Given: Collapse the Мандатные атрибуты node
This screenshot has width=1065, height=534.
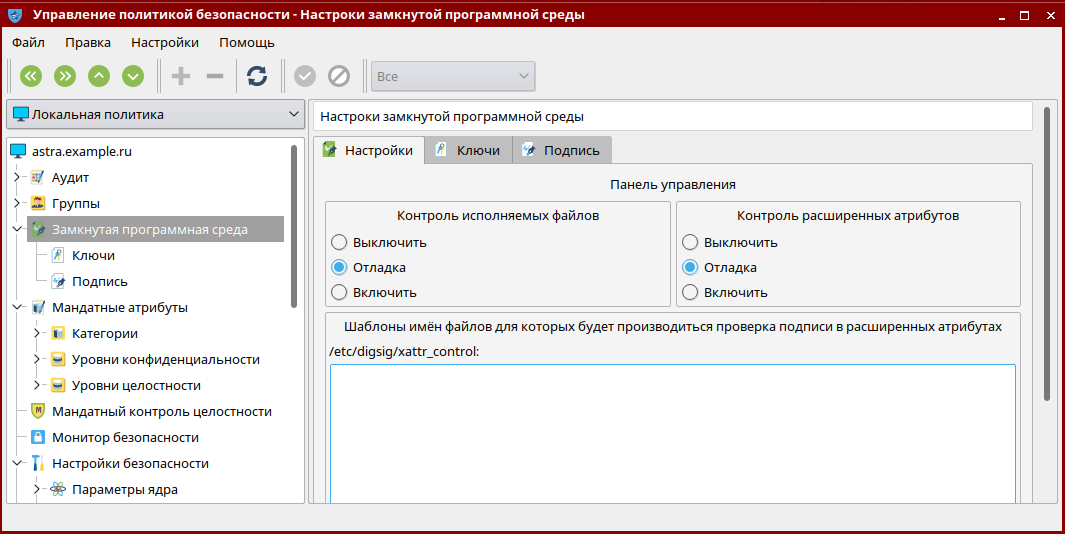Looking at the screenshot, I should (x=18, y=307).
